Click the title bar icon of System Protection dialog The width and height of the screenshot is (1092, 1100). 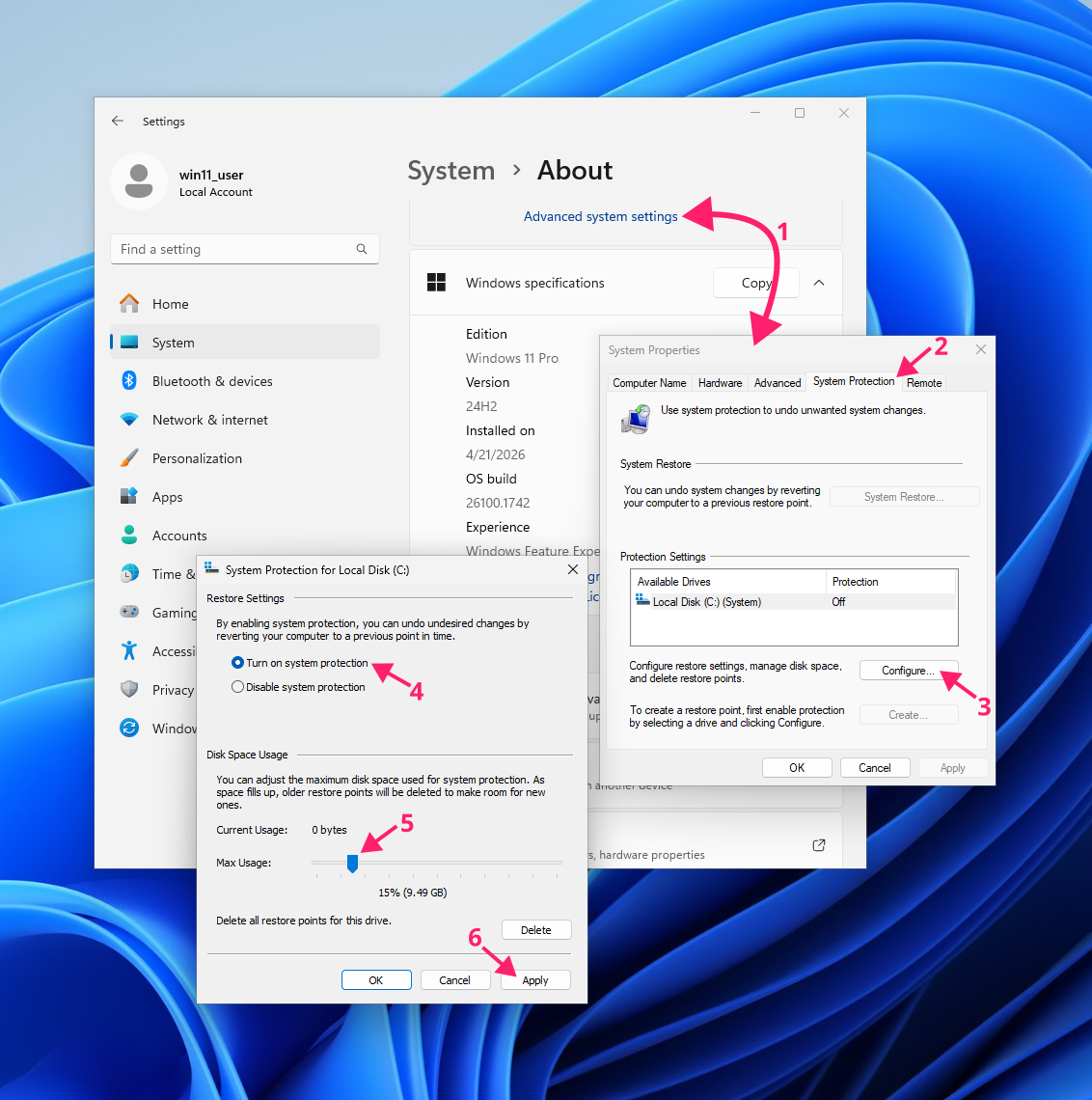click(211, 569)
